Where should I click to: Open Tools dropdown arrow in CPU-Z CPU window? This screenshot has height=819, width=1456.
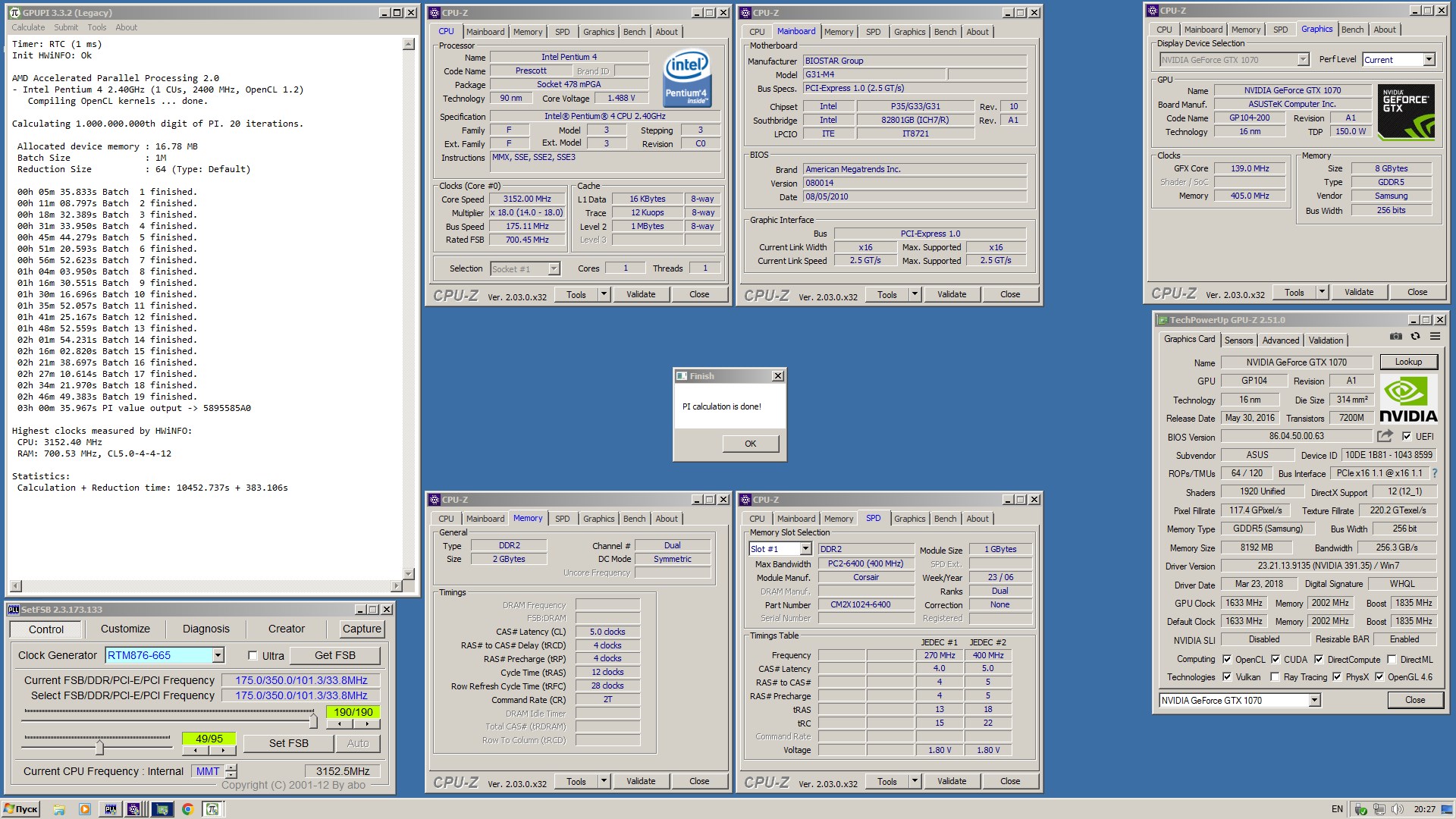tap(604, 294)
